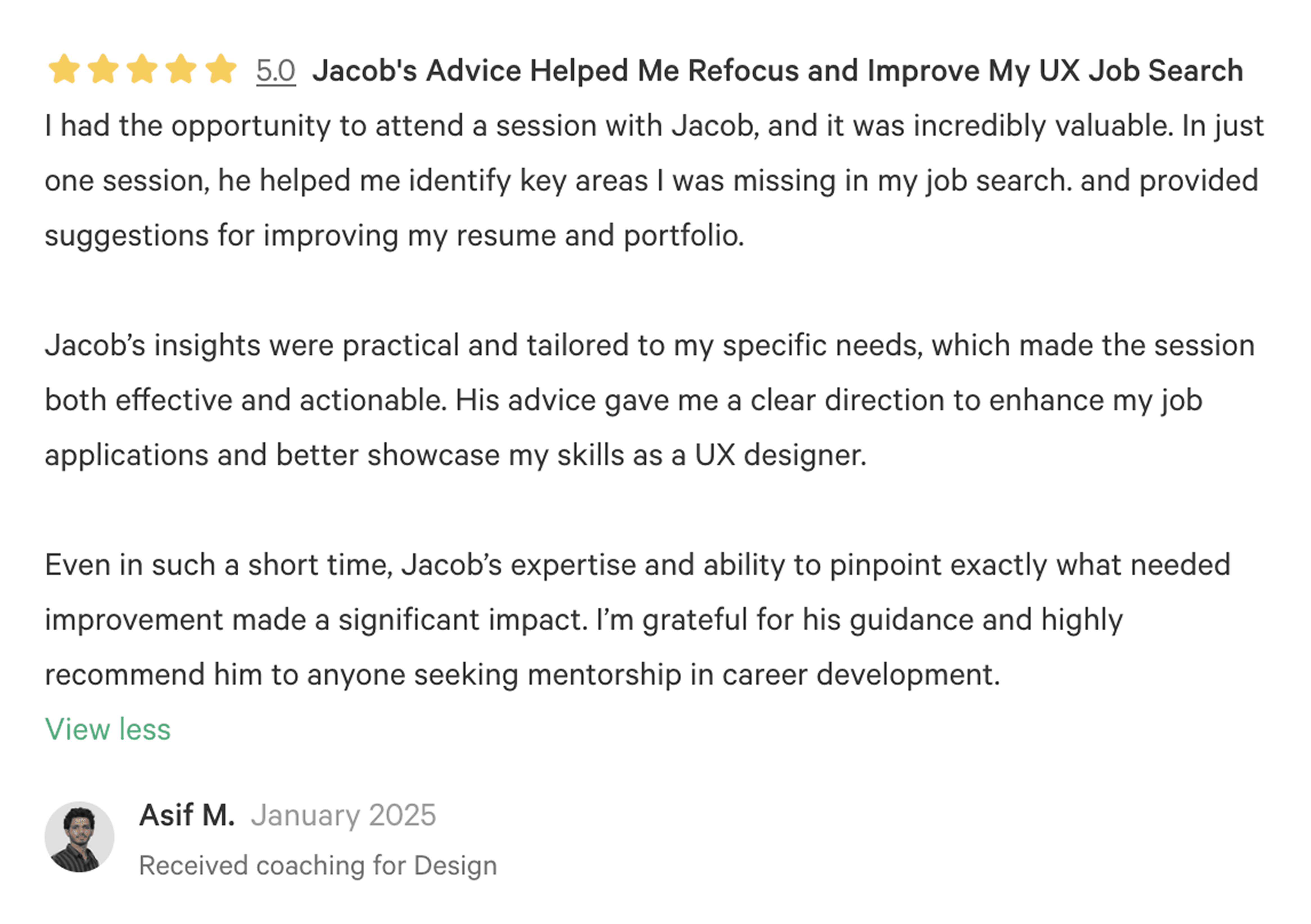Open Asif M.'s profile photo
1311x924 pixels.
[x=79, y=837]
